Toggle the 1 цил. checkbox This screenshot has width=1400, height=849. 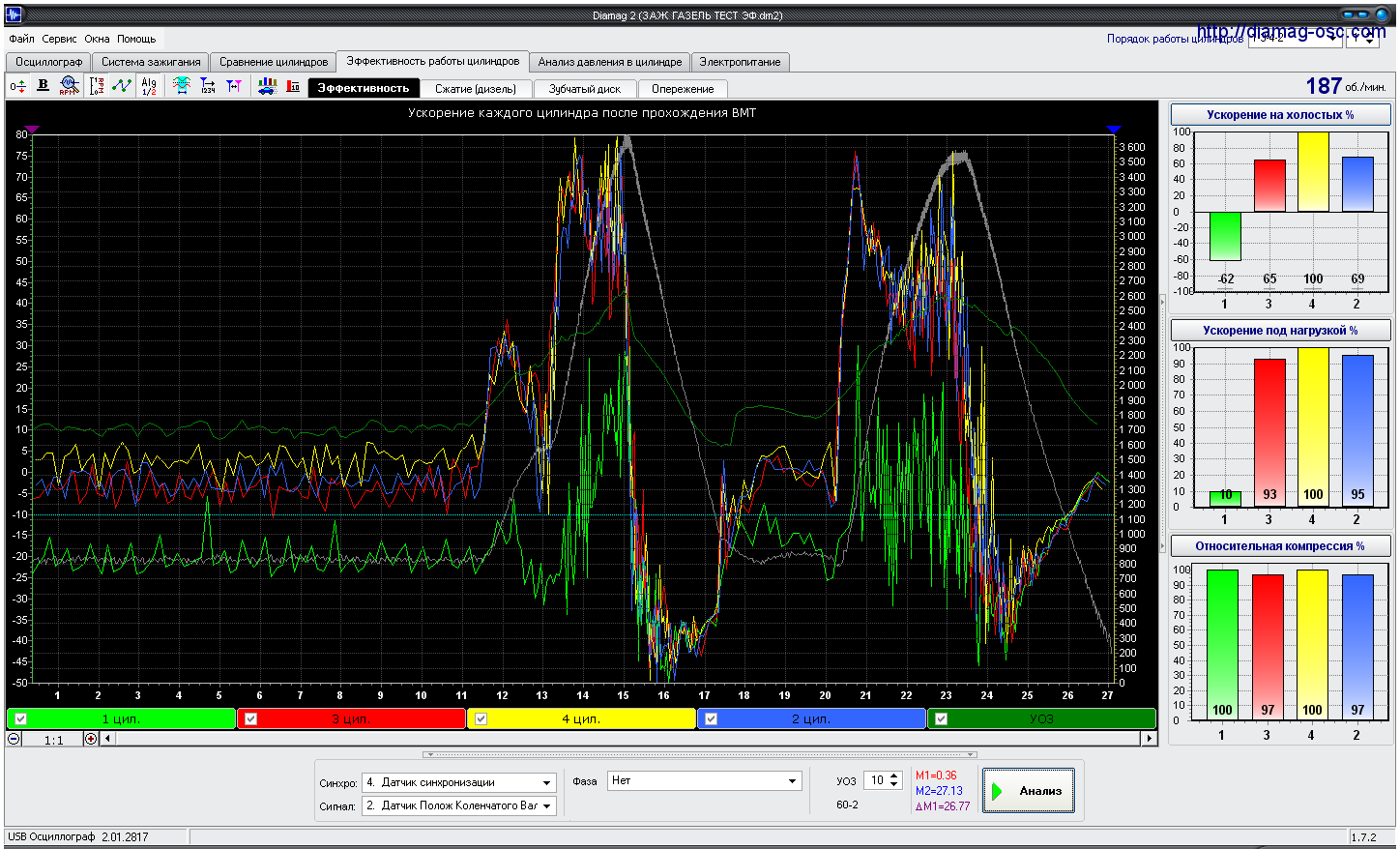[20, 718]
